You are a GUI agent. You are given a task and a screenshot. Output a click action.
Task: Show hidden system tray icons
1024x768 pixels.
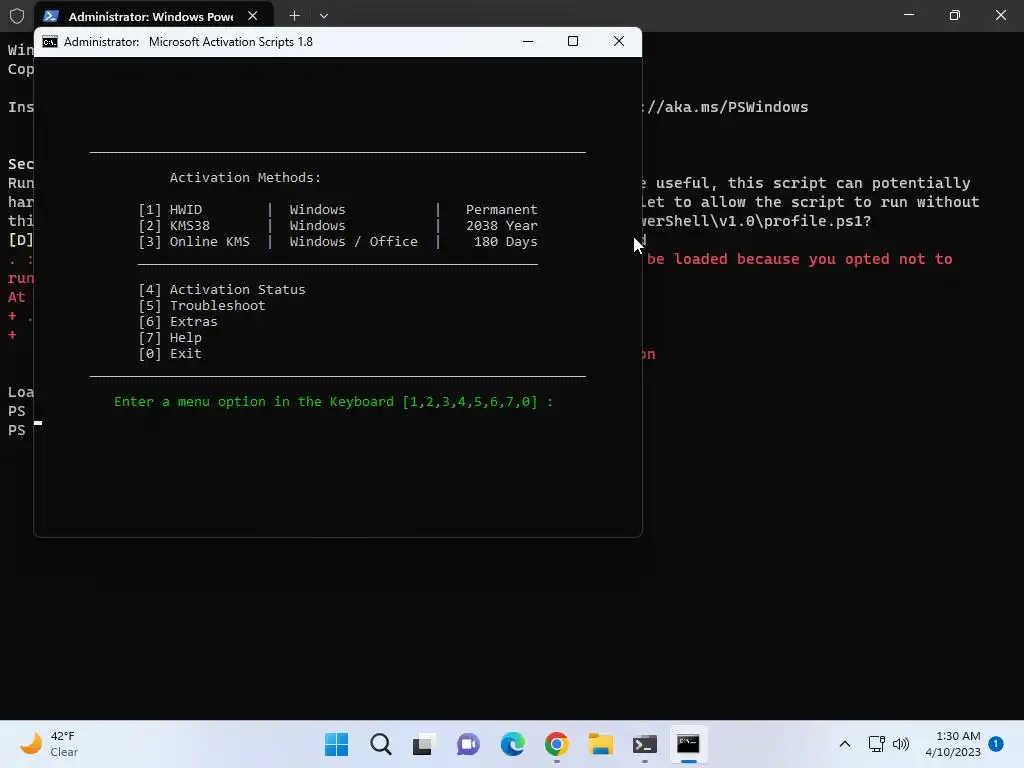click(844, 744)
